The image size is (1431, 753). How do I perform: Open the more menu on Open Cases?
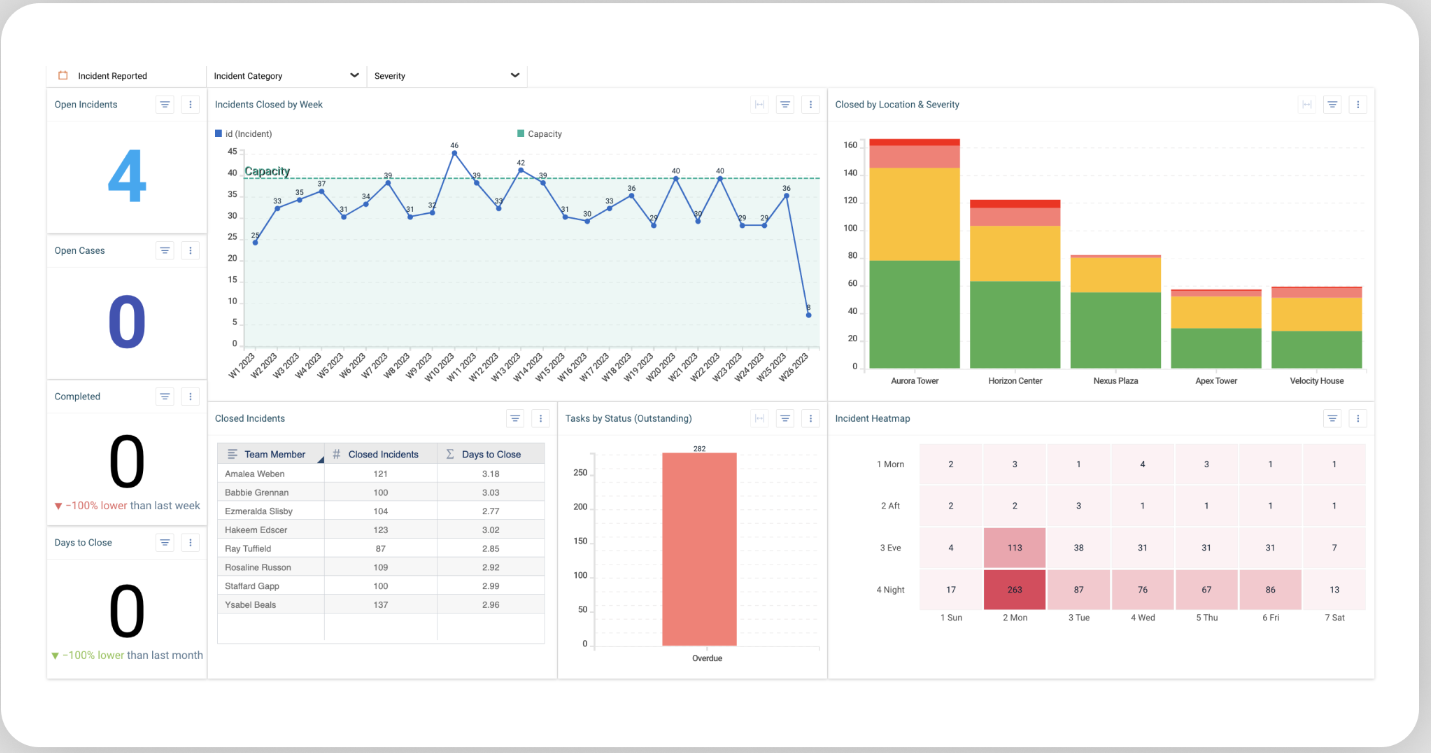pyautogui.click(x=191, y=250)
